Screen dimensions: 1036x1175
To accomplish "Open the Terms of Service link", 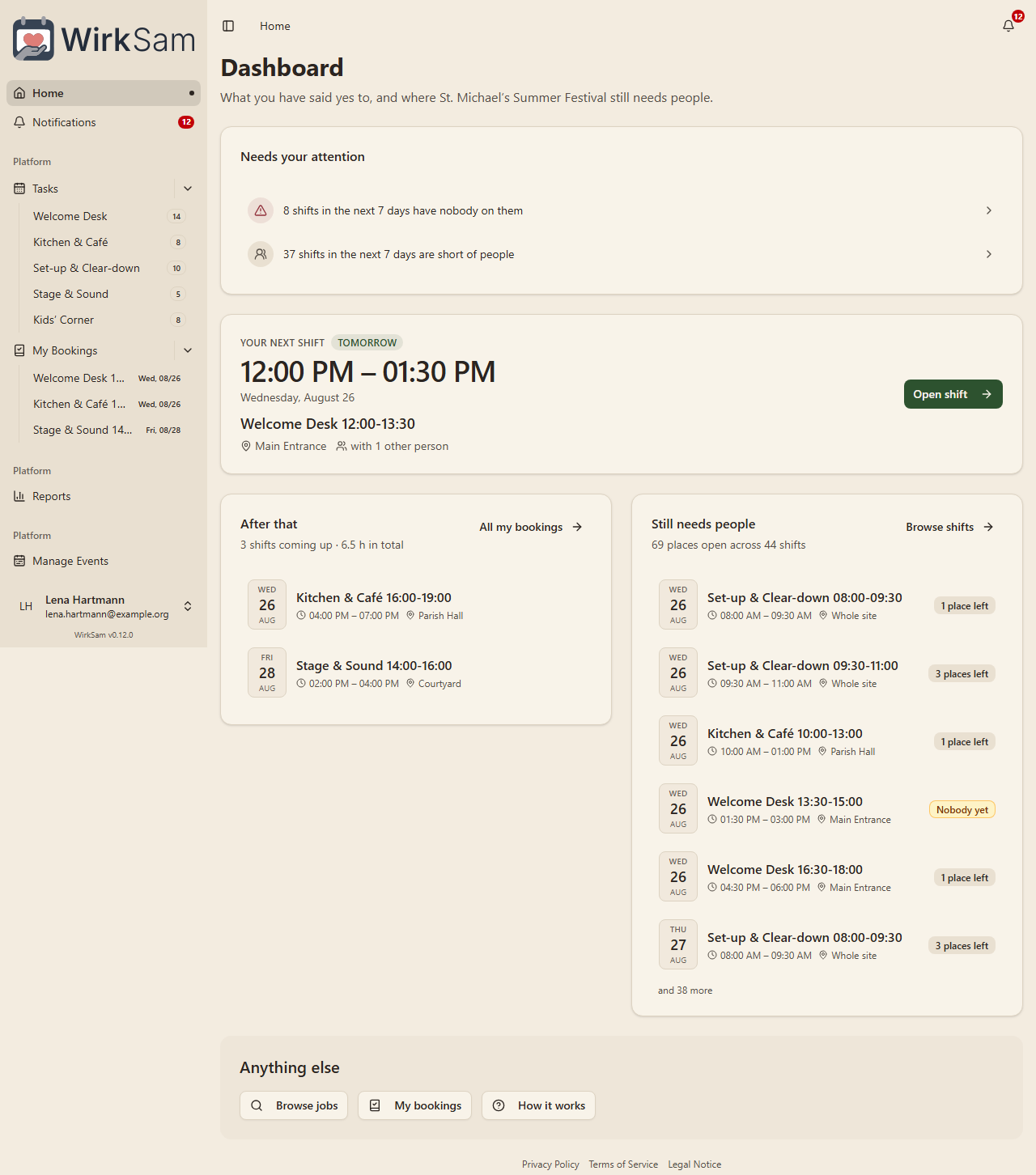I will click(623, 1164).
